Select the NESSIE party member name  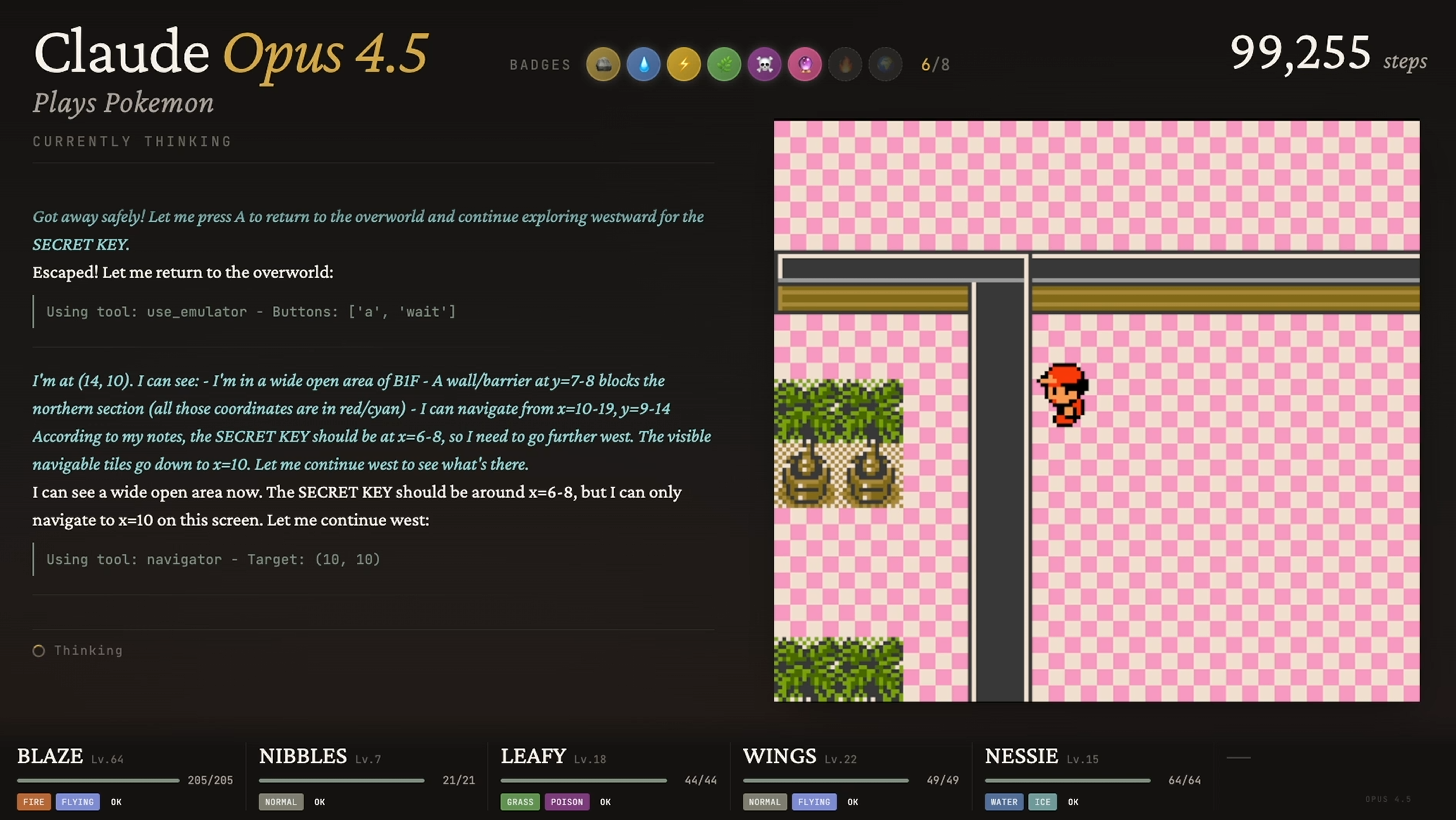coord(1021,757)
